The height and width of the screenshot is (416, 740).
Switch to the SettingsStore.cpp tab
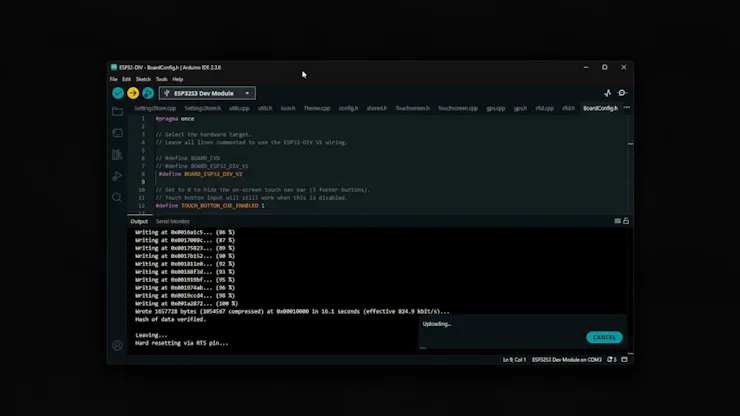pos(155,108)
